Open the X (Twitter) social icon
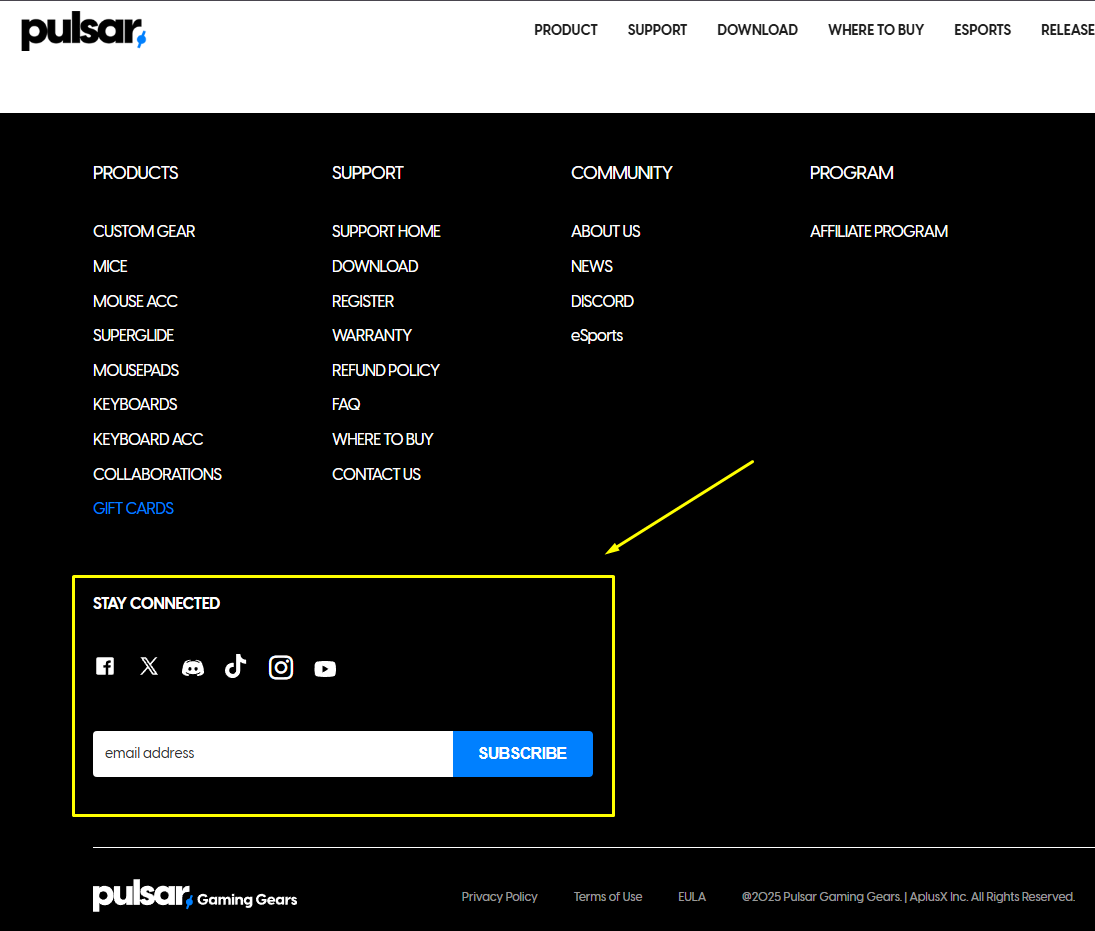Screen dimensions: 1095x931 tap(149, 666)
